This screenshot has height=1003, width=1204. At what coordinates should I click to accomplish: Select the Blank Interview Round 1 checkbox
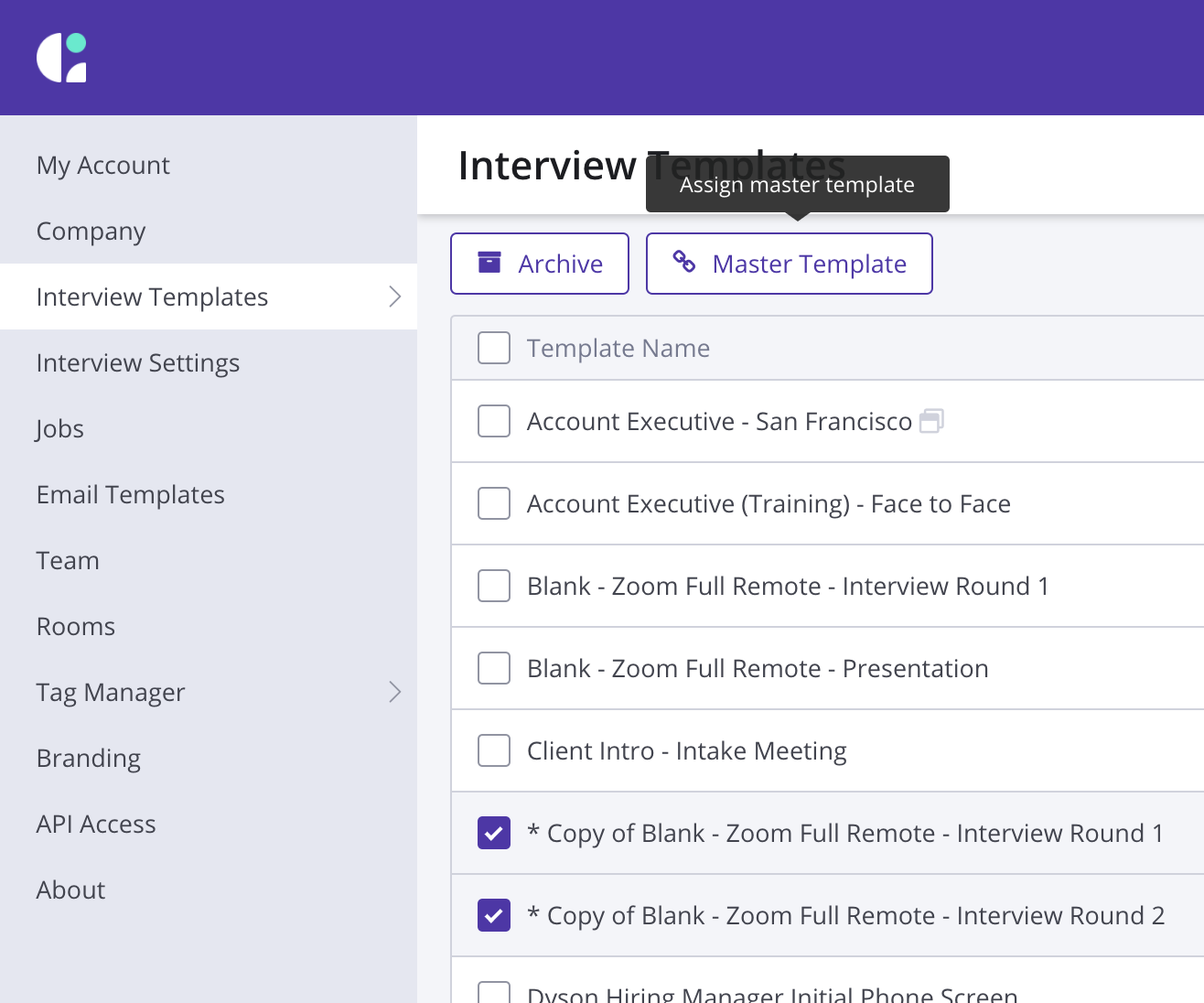coord(494,586)
